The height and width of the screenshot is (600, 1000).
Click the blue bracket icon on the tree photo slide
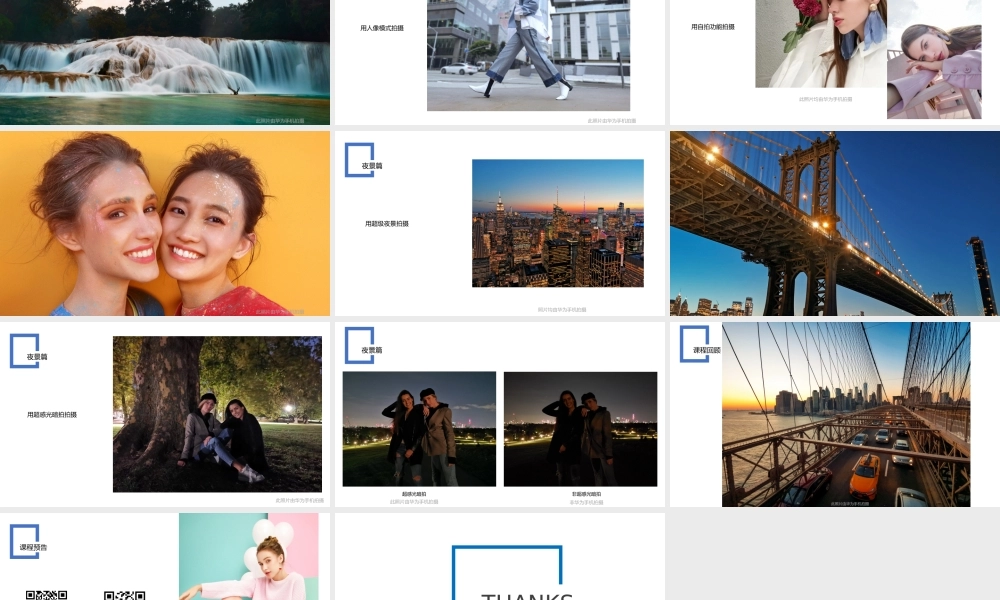pos(25,351)
